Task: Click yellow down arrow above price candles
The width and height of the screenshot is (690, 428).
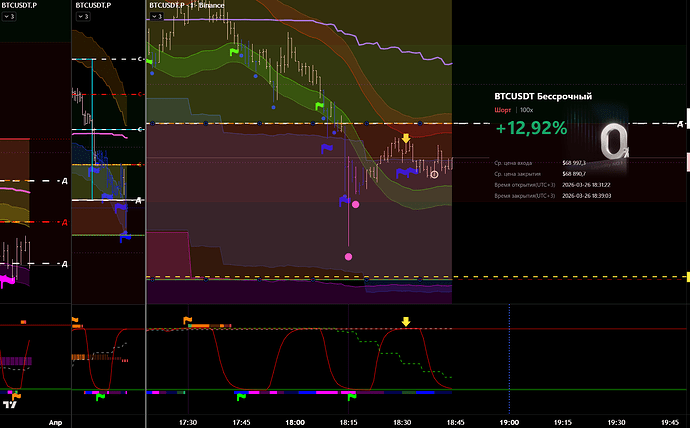Action: coord(406,138)
